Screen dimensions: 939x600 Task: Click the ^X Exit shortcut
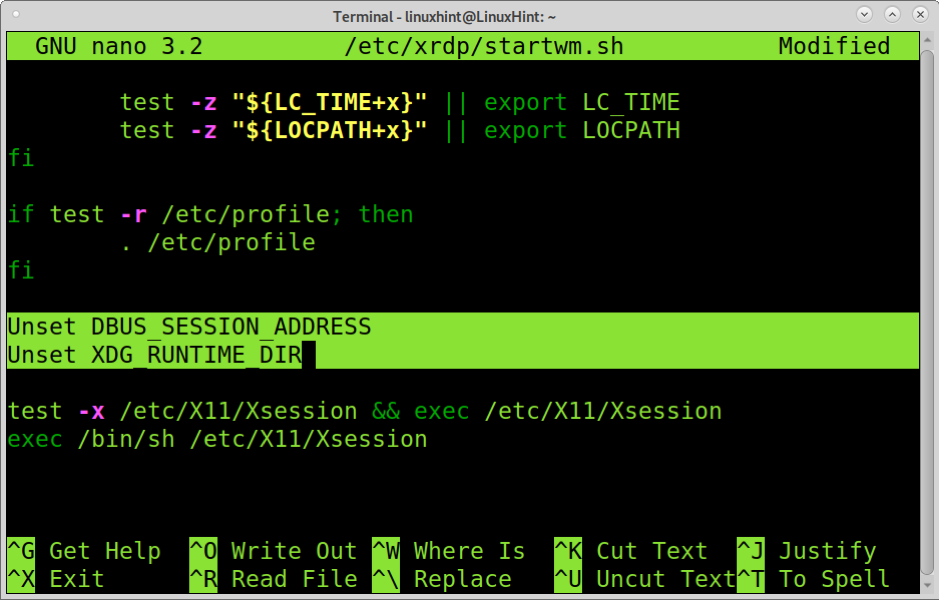(56, 579)
